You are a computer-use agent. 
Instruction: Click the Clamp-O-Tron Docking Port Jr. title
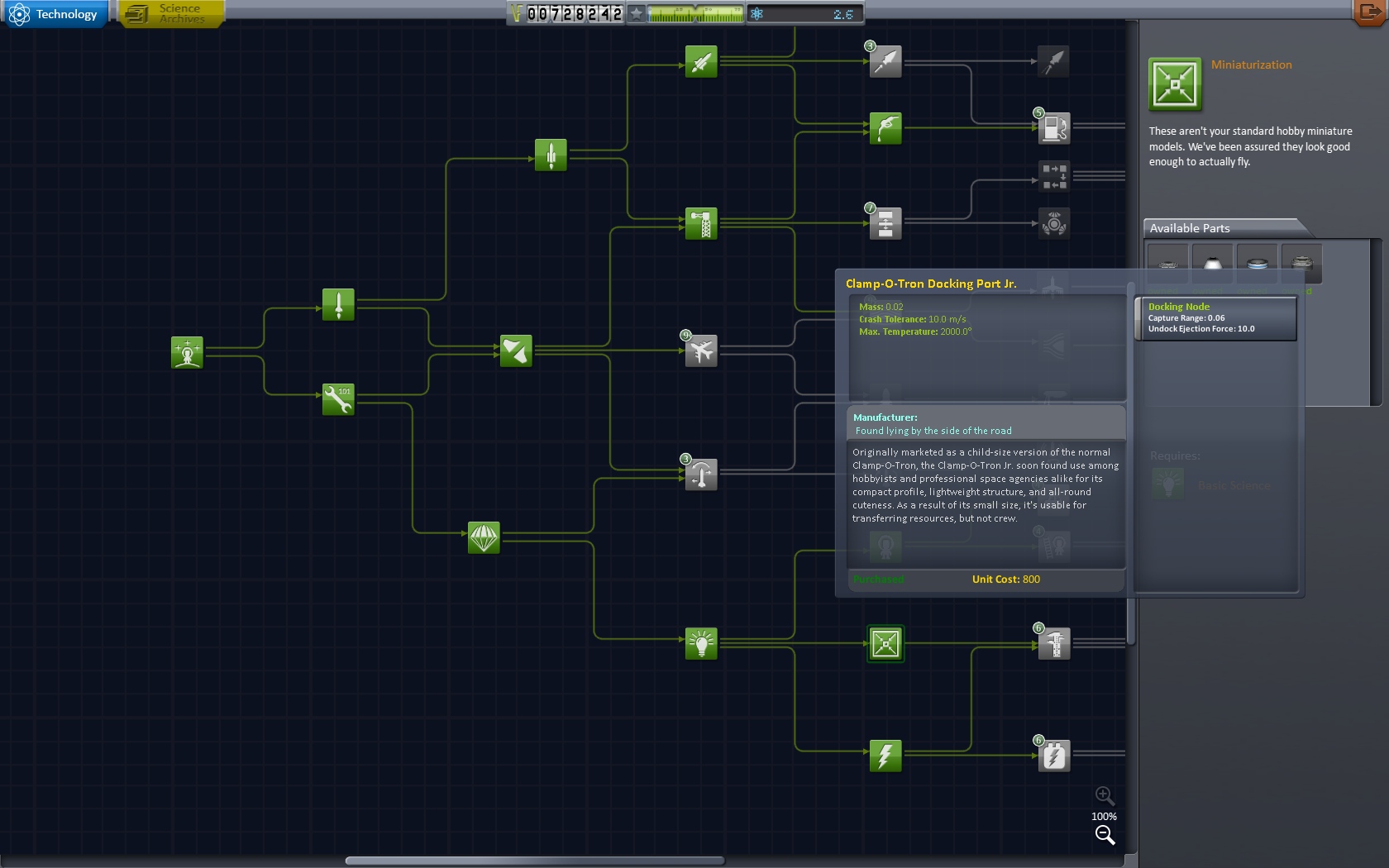[x=931, y=284]
